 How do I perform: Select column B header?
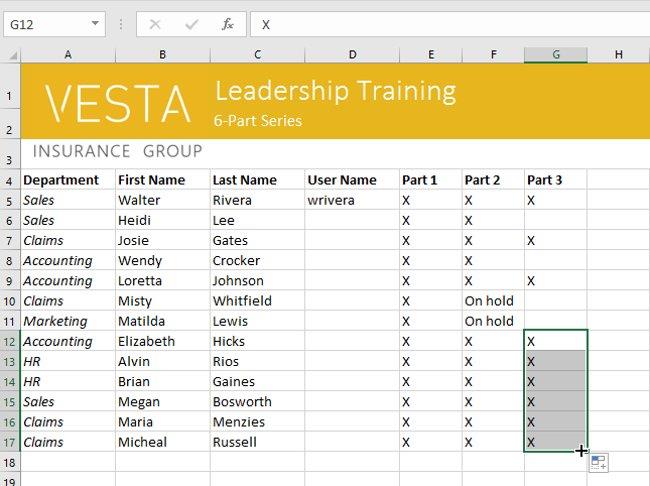[162, 55]
